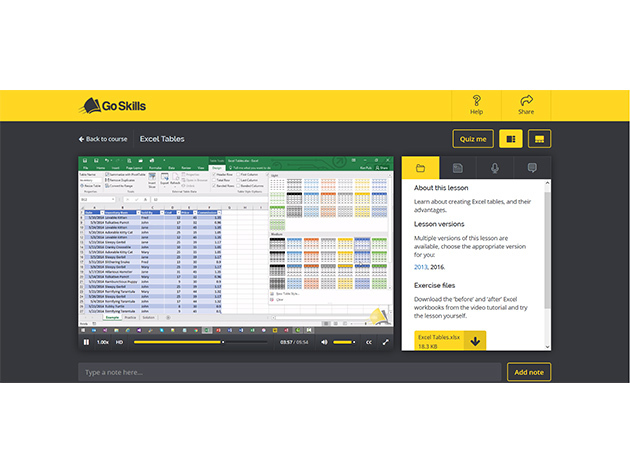
Task: Go back to course
Action: [x=103, y=139]
